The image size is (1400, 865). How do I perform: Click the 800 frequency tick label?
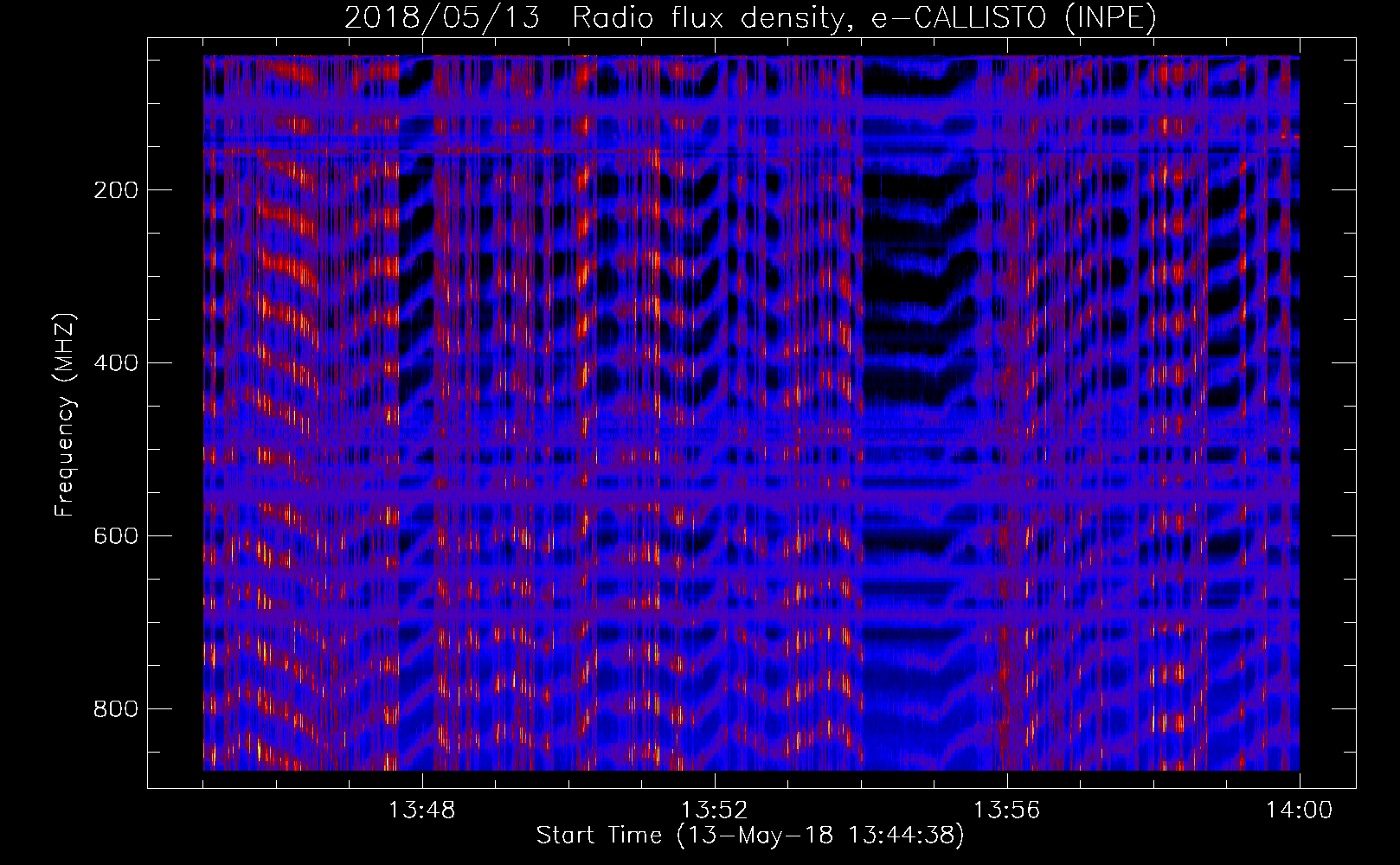[115, 709]
